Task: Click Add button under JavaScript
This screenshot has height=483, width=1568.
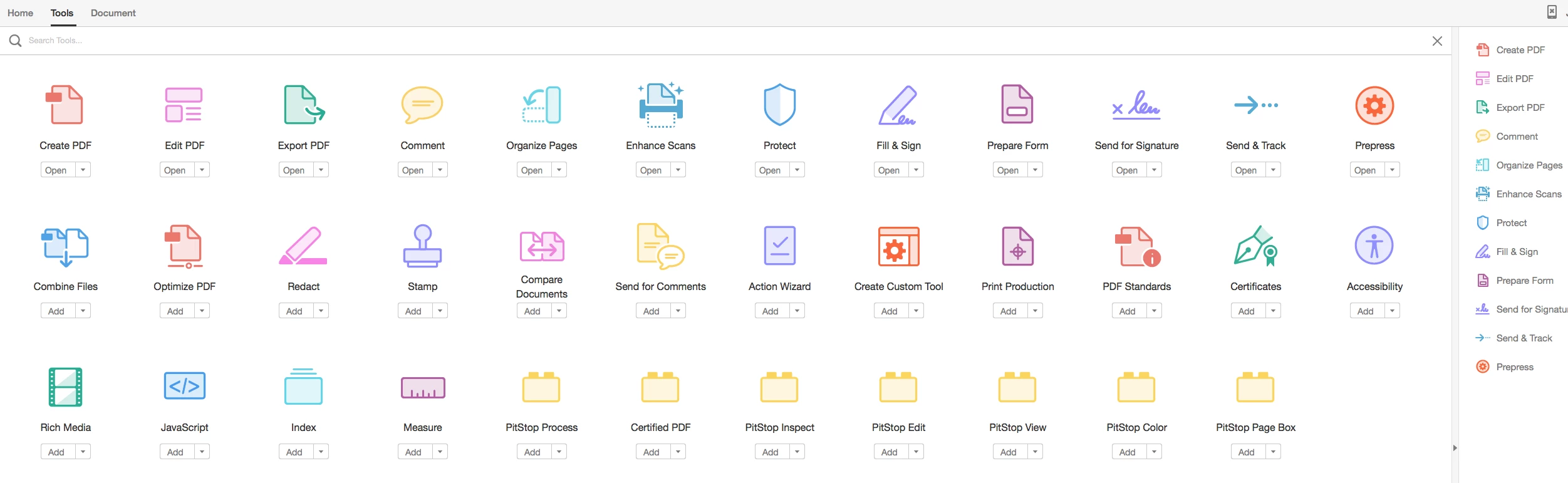Action: click(x=177, y=452)
